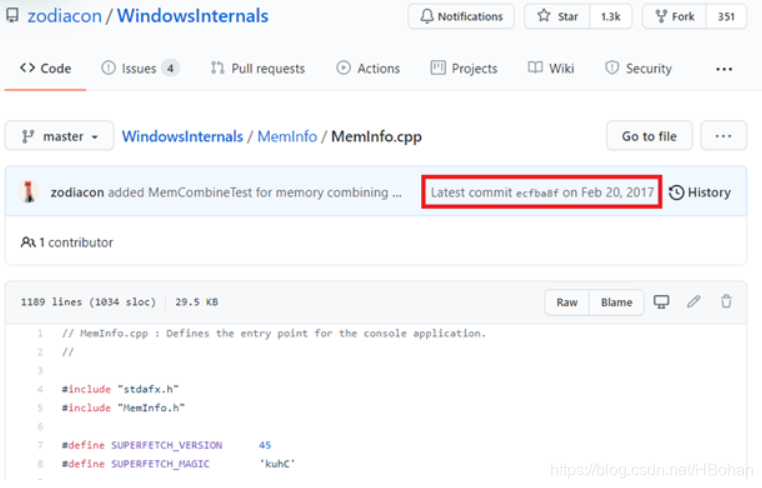Open zodiacon author name in commit bar
This screenshot has height=488, width=762.
[x=77, y=192]
